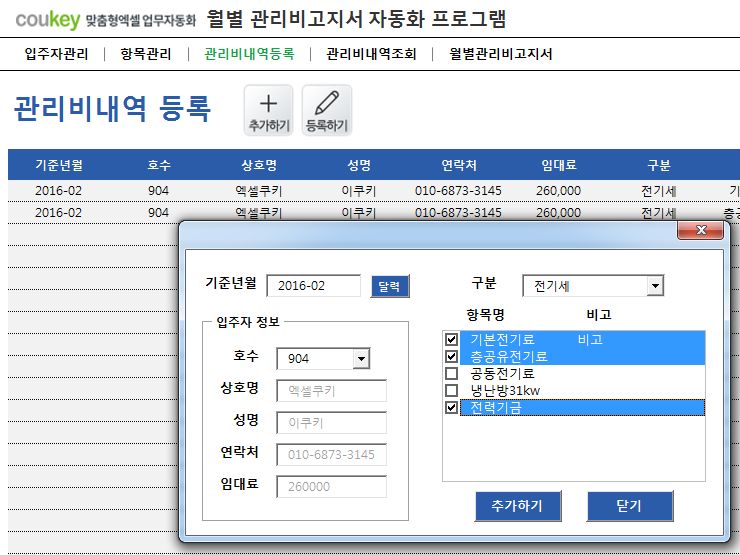Click 260,000 in the first table row
The image size is (740, 555).
[x=558, y=191]
